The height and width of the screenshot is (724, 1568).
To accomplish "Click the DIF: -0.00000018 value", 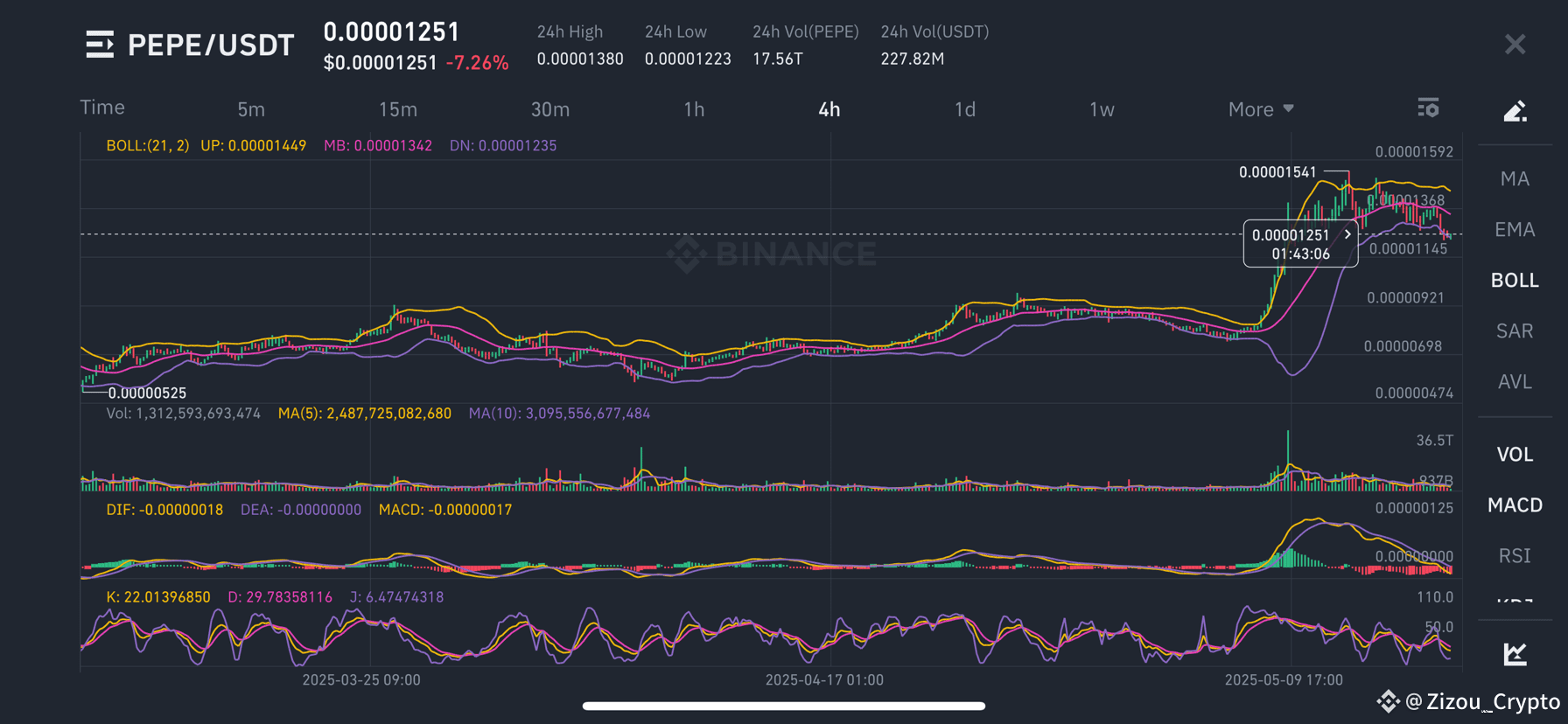I will click(164, 510).
